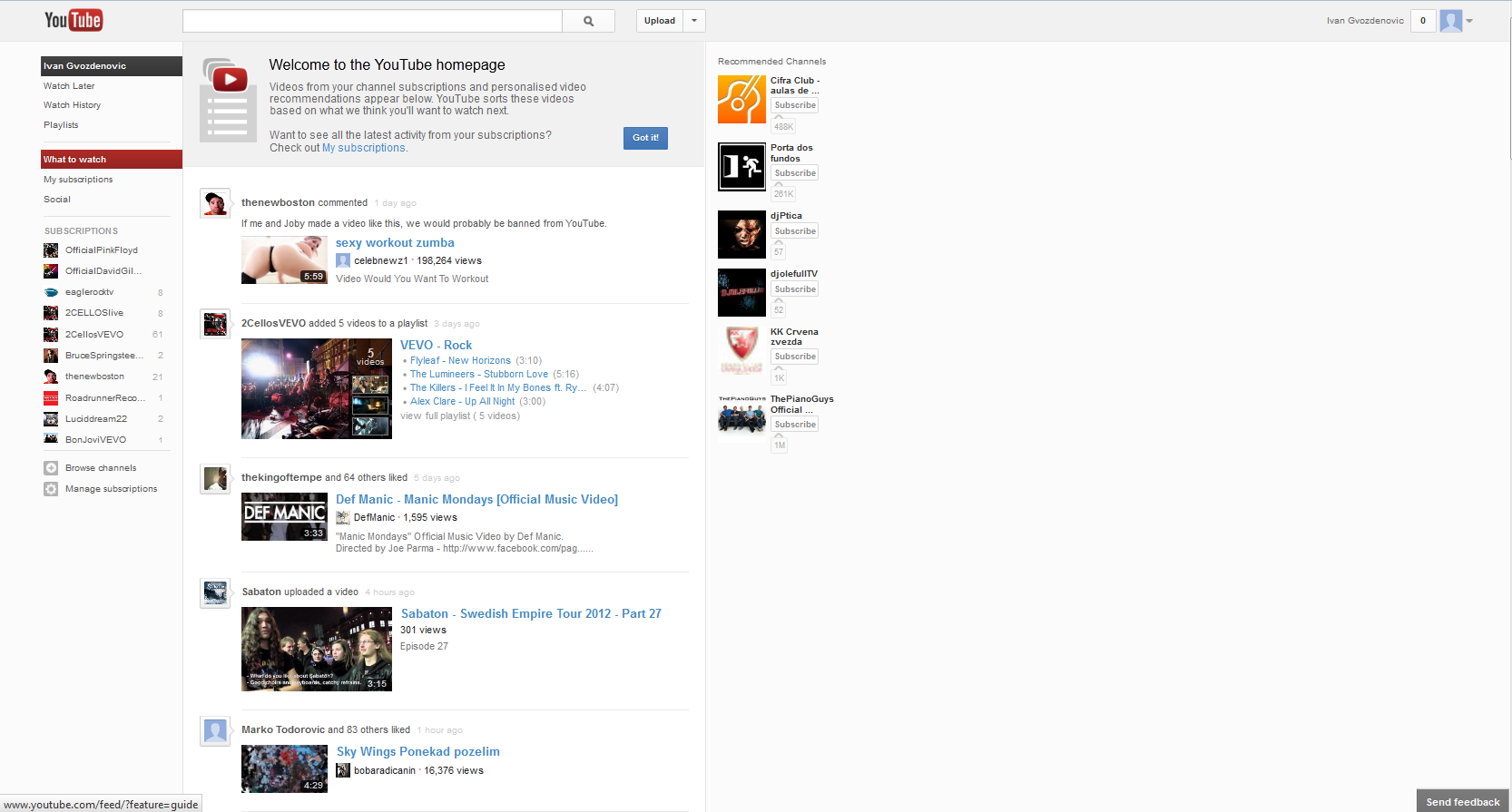Viewport: 1512px width, 812px height.
Task: Open ThePianoGuys channel icon
Action: tap(741, 417)
